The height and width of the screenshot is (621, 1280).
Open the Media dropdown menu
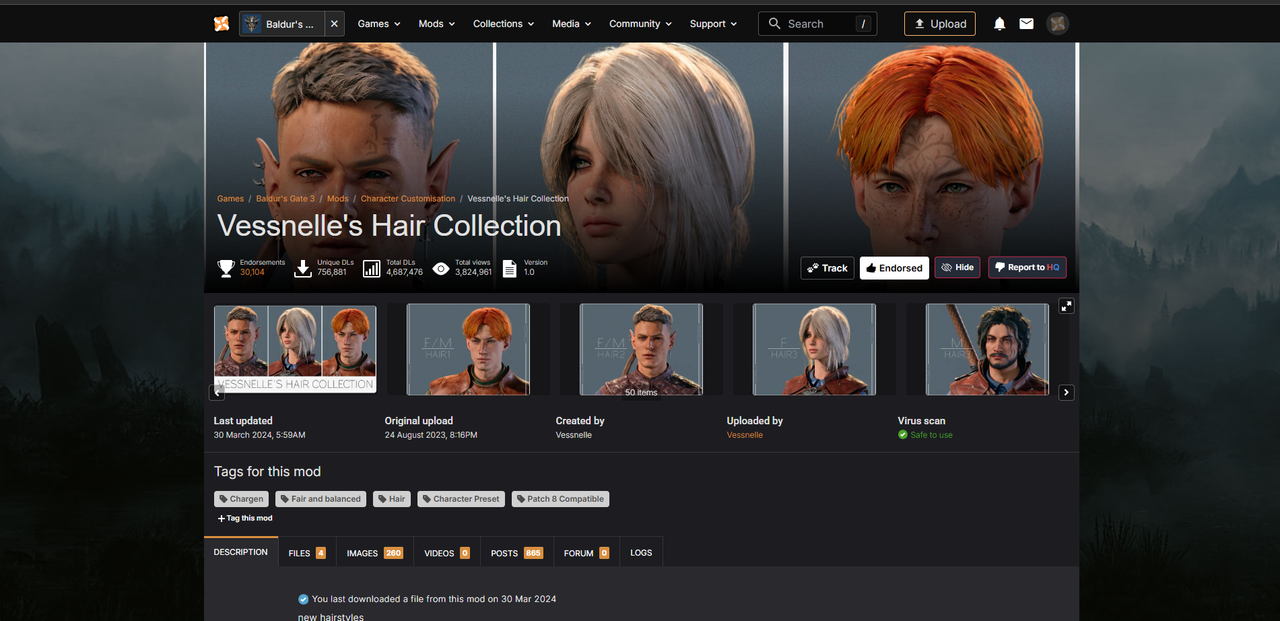[x=571, y=24]
